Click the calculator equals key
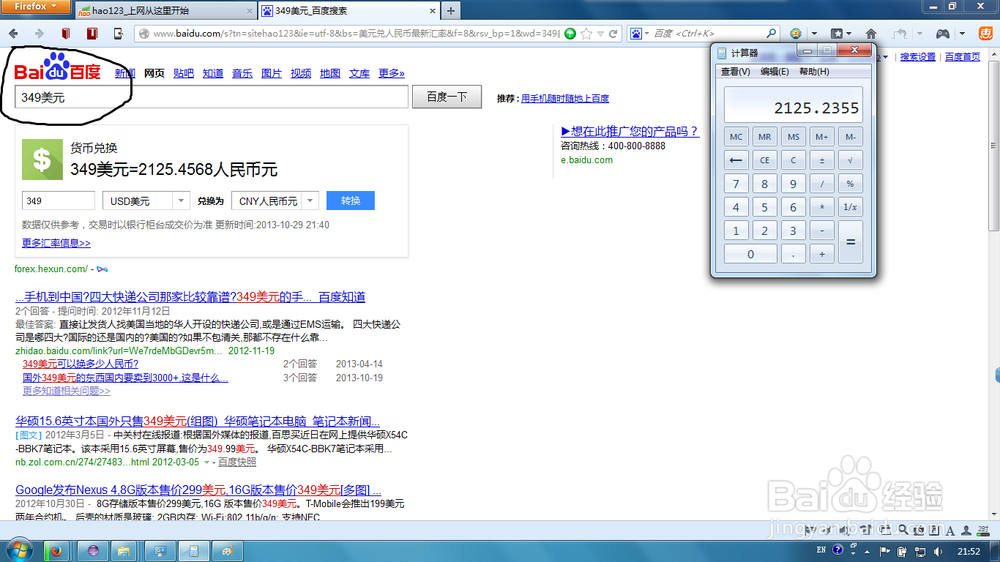Screen dimensions: 1000x562 (850, 242)
